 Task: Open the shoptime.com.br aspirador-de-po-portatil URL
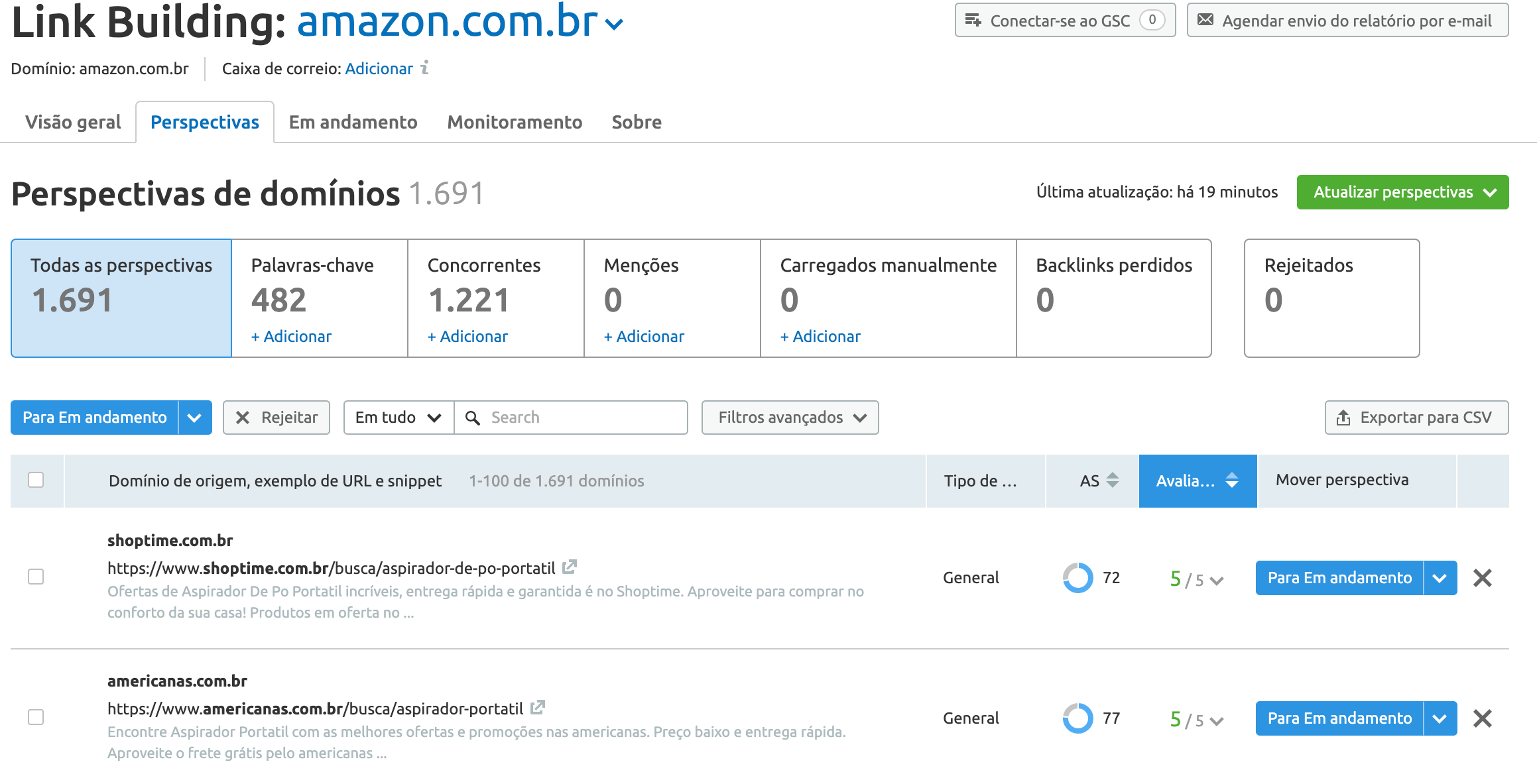332,569
